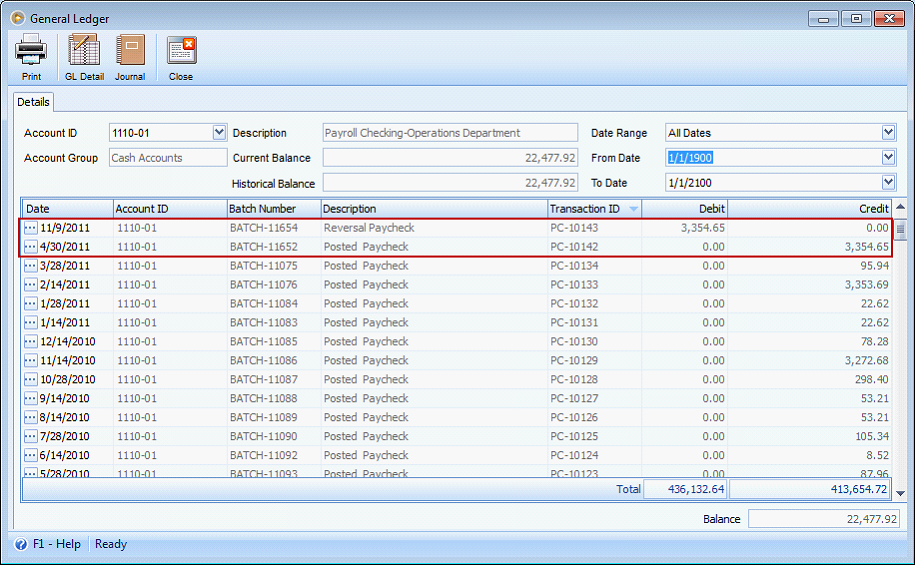Click the total debit 436,132.64
The width and height of the screenshot is (916, 566).
[685, 489]
